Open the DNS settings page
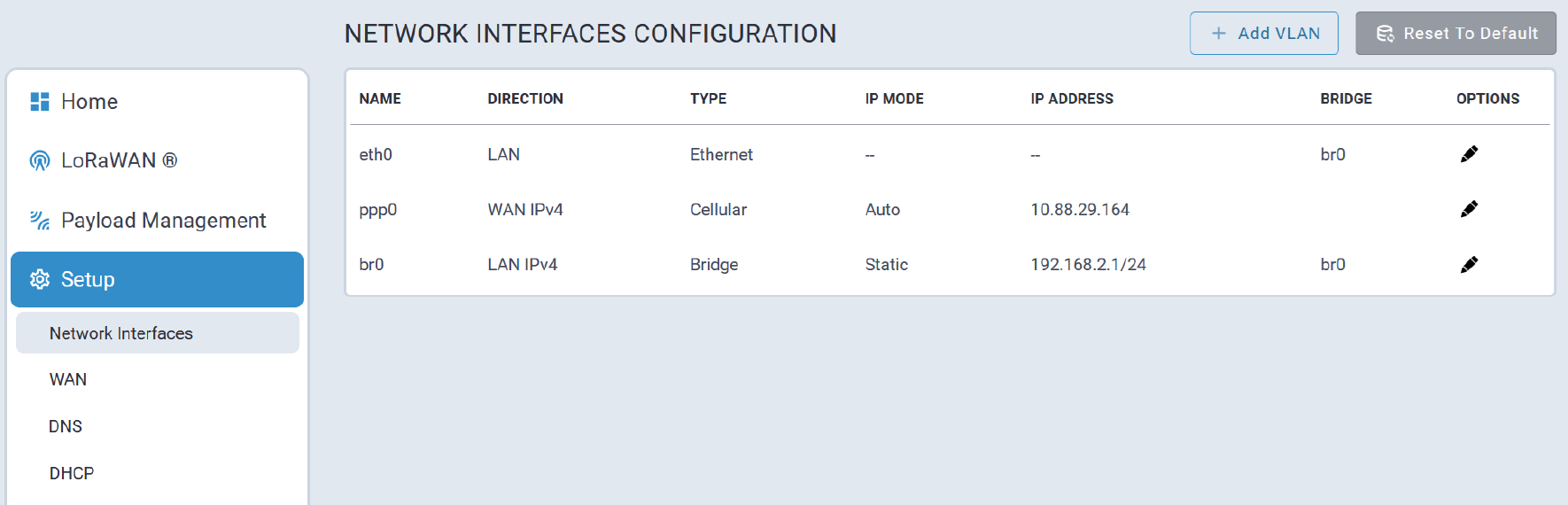The width and height of the screenshot is (1568, 505). click(x=66, y=426)
